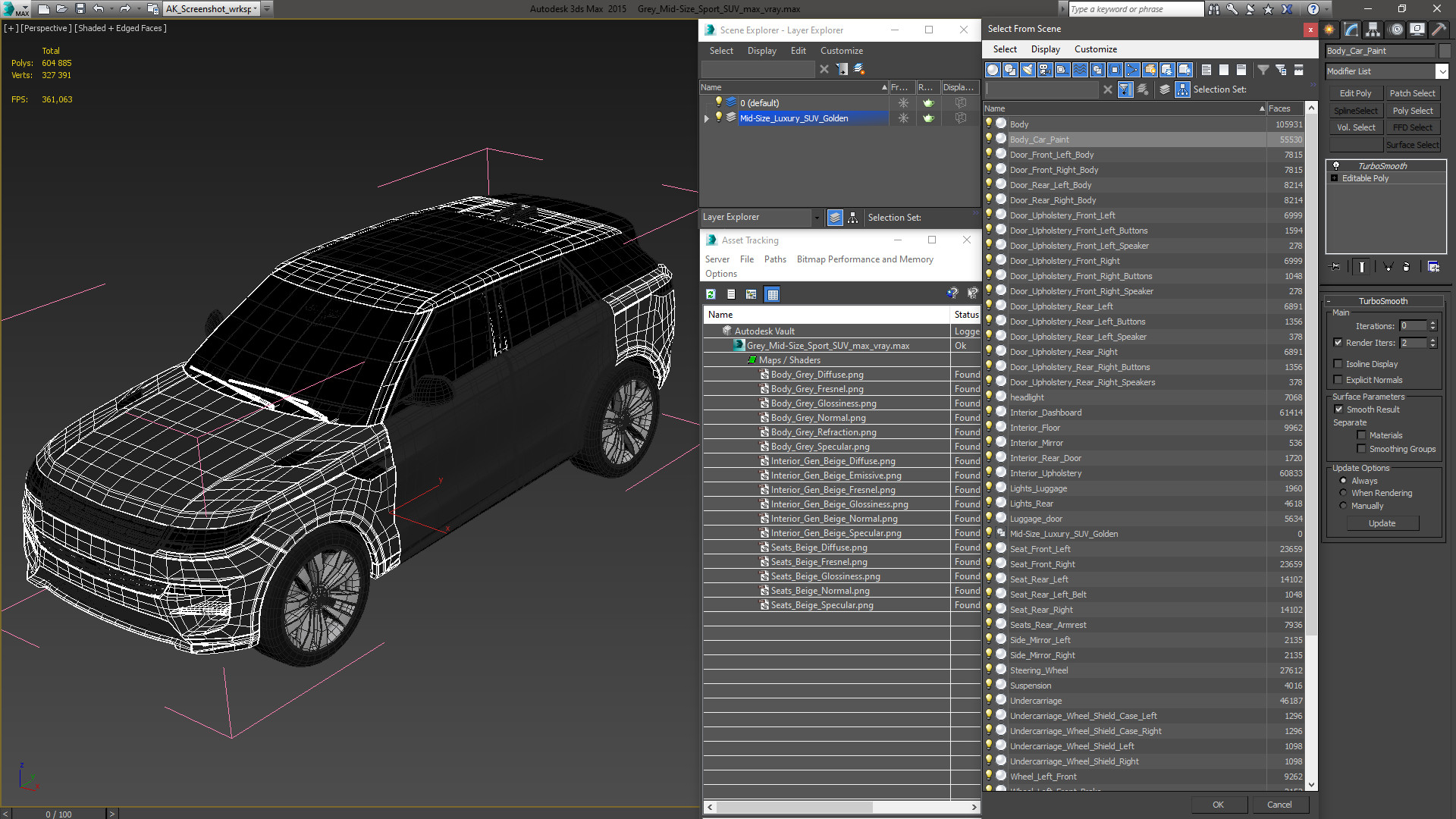Screen dimensions: 1456x819
Task: Click the Select From Scene search field
Action: [1042, 89]
